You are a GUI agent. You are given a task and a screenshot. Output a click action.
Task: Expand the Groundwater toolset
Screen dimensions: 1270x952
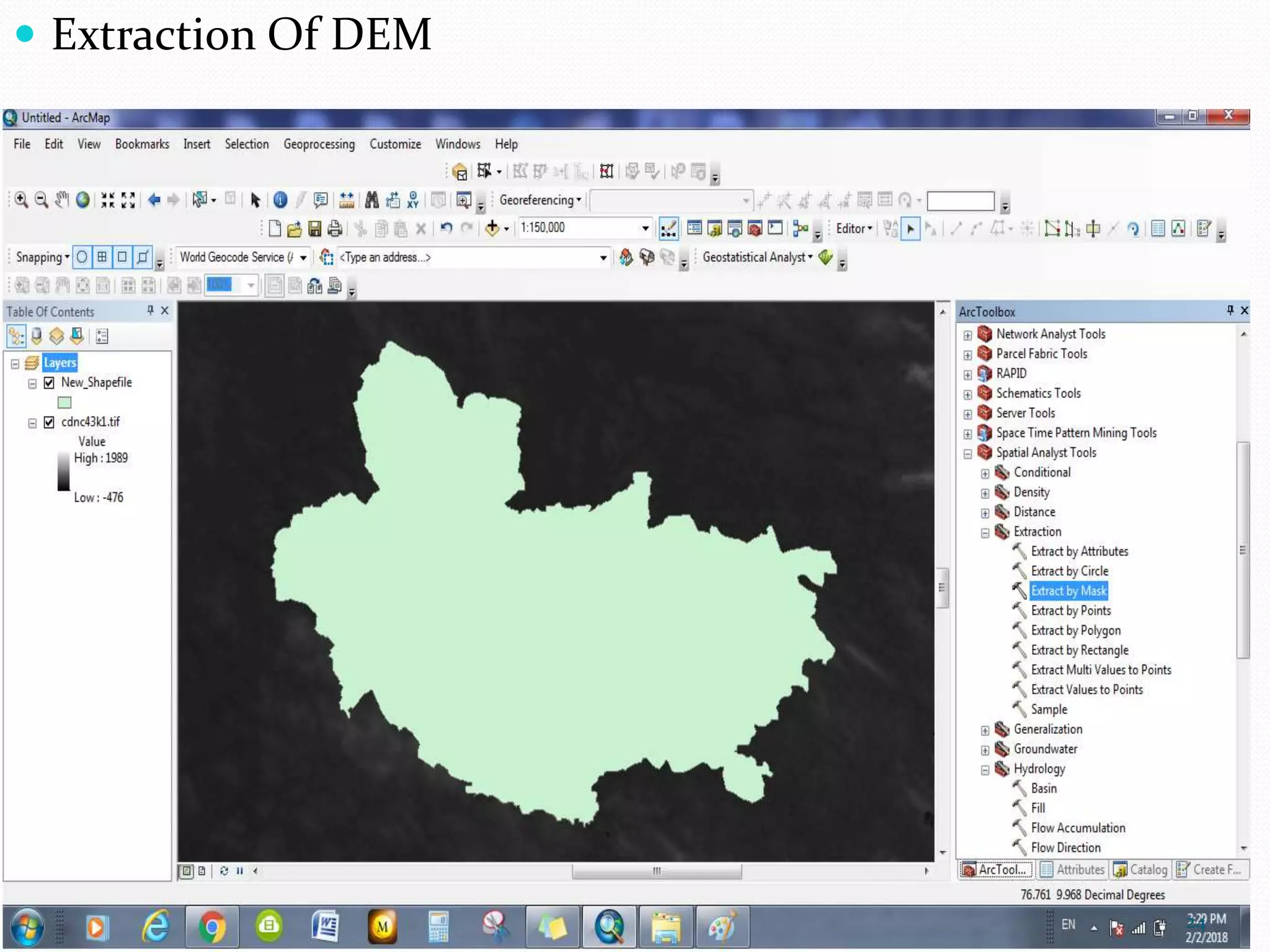985,751
